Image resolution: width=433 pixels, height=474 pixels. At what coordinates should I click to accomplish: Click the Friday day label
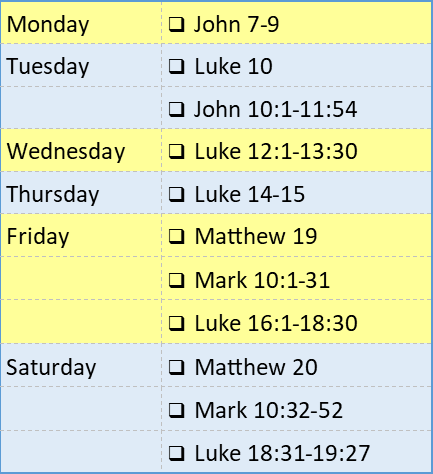38,237
